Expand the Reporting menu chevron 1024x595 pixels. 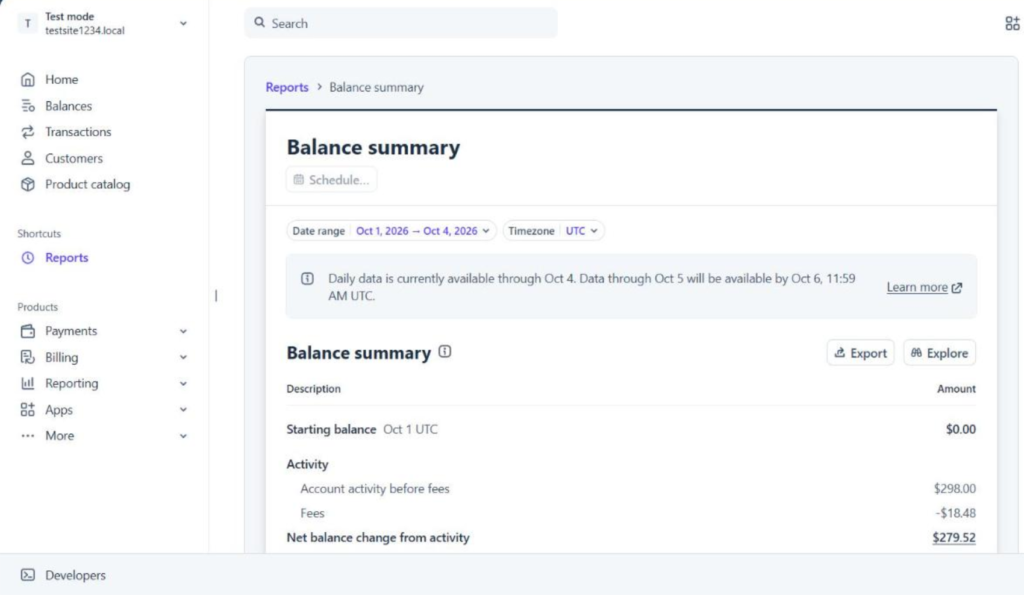coord(184,383)
